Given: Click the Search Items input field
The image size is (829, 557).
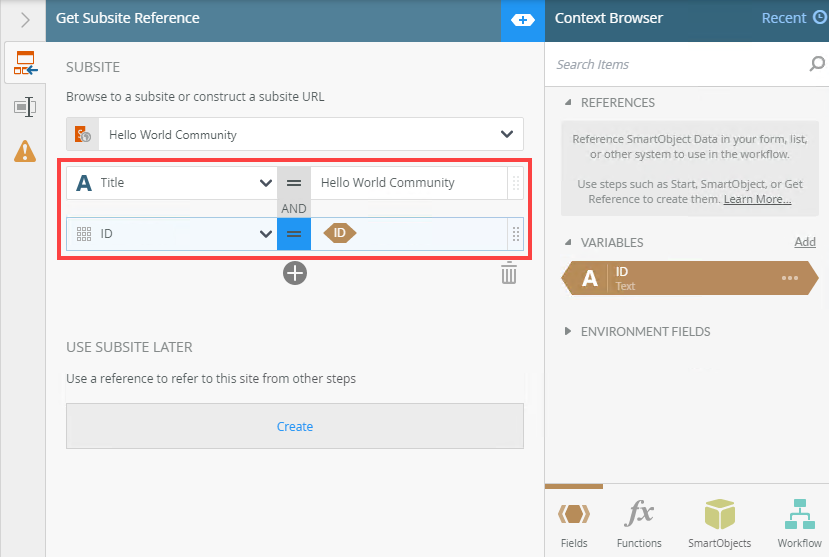Looking at the screenshot, I should (675, 64).
